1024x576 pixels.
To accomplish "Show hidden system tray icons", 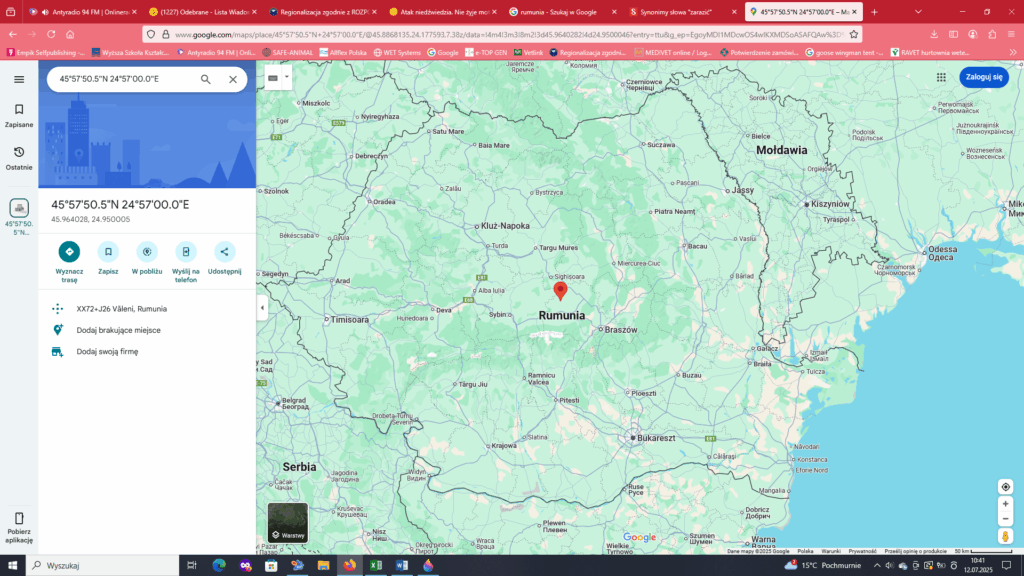I will click(x=877, y=566).
